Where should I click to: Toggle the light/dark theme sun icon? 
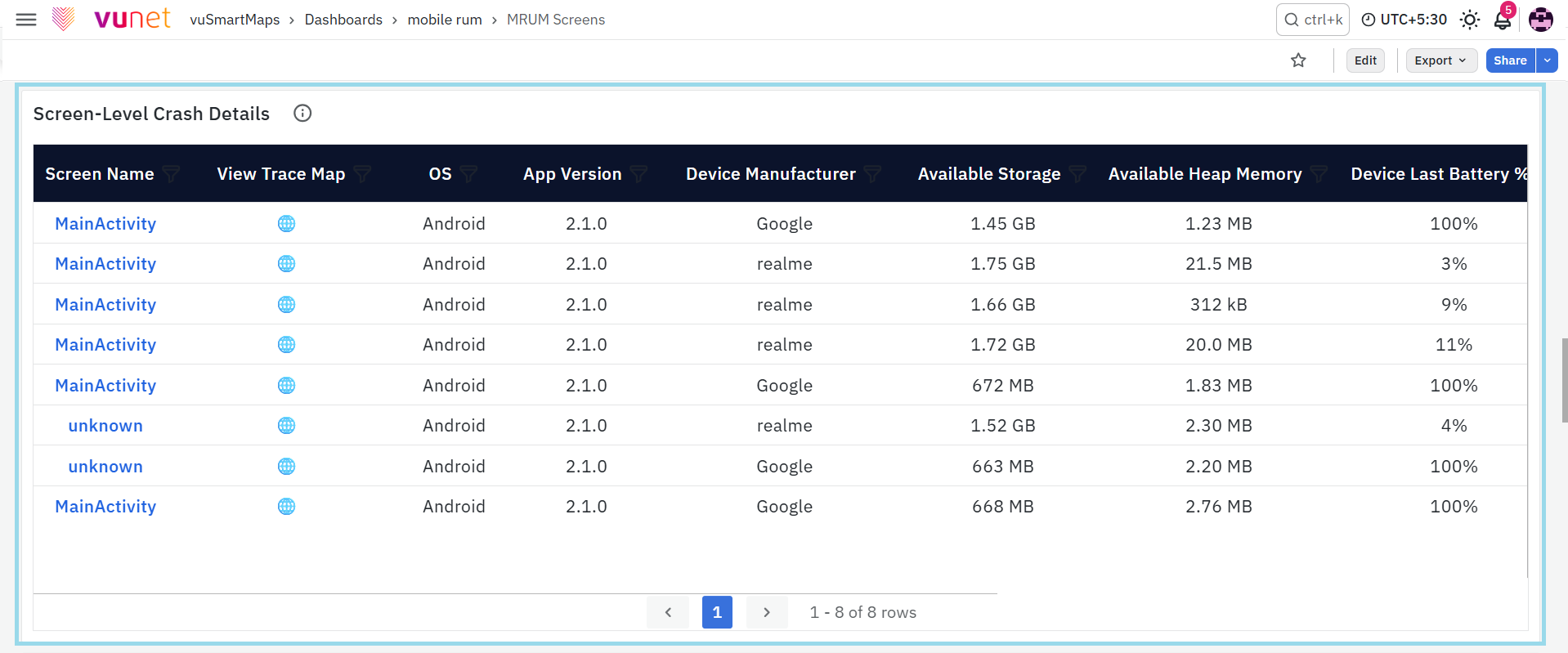pyautogui.click(x=1470, y=20)
